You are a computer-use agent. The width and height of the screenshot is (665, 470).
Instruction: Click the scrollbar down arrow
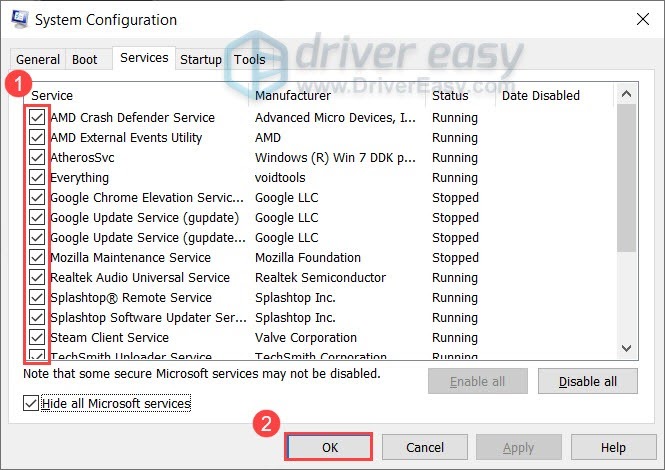(x=627, y=348)
